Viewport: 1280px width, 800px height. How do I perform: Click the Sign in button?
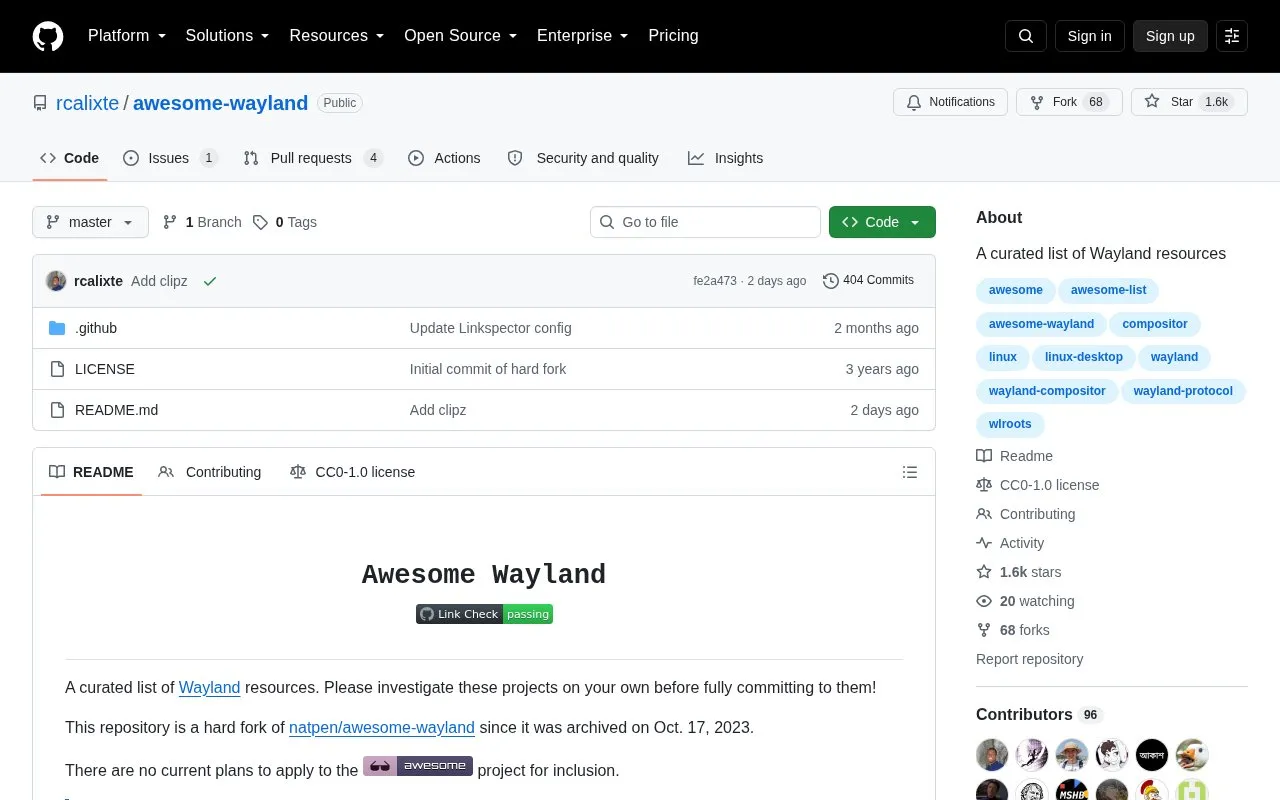coord(1089,36)
